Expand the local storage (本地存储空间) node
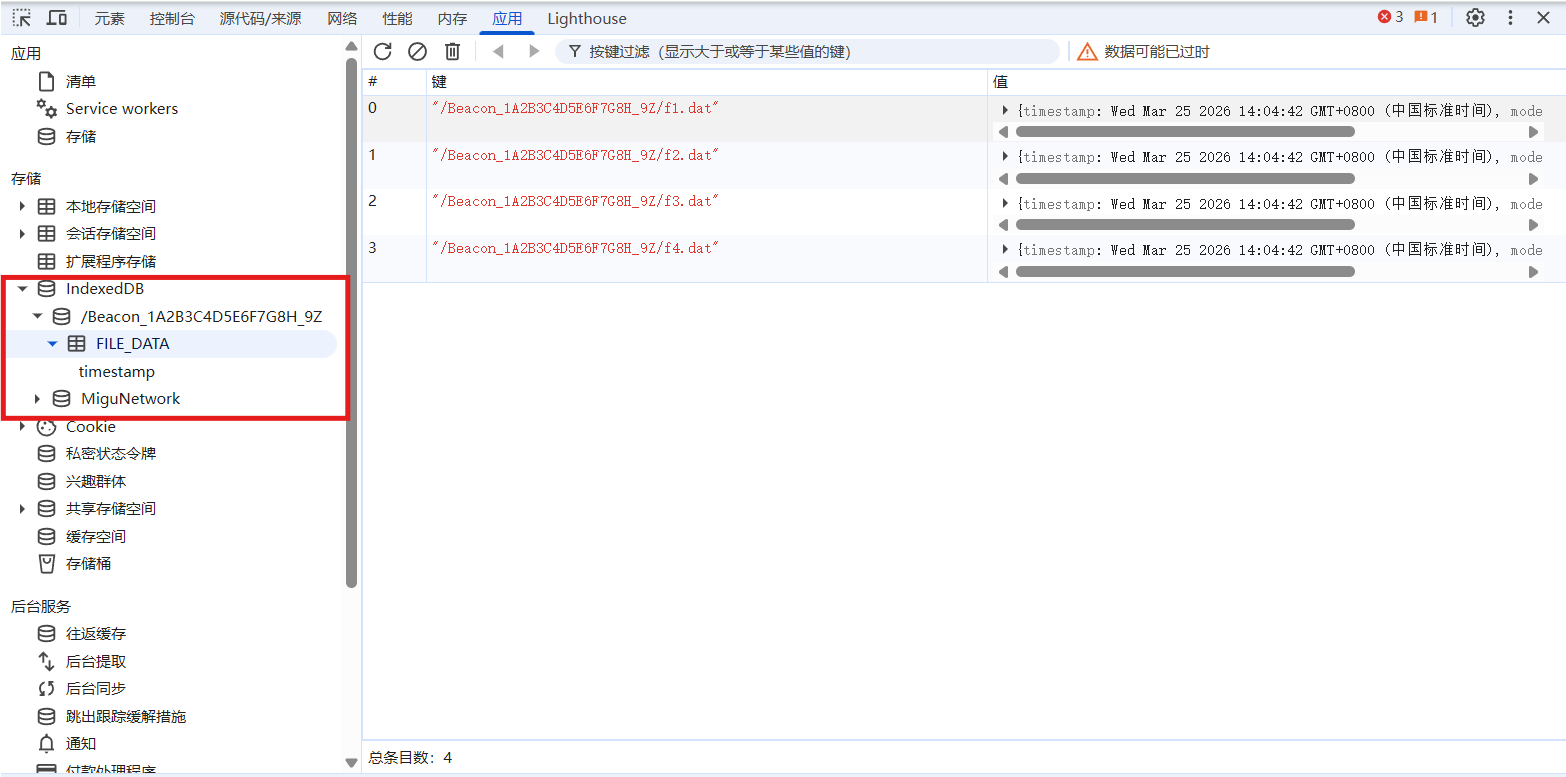This screenshot has height=777, width=1566. point(22,207)
